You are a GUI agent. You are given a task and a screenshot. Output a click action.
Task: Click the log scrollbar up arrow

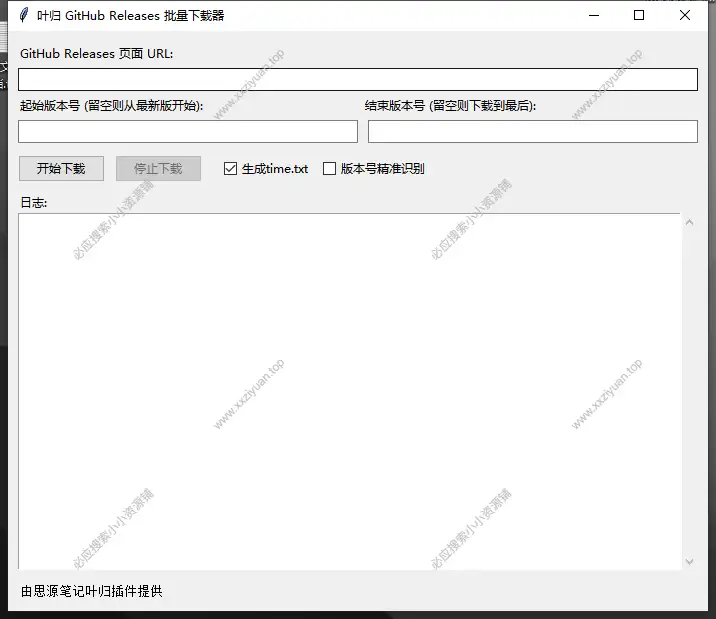(x=688, y=222)
